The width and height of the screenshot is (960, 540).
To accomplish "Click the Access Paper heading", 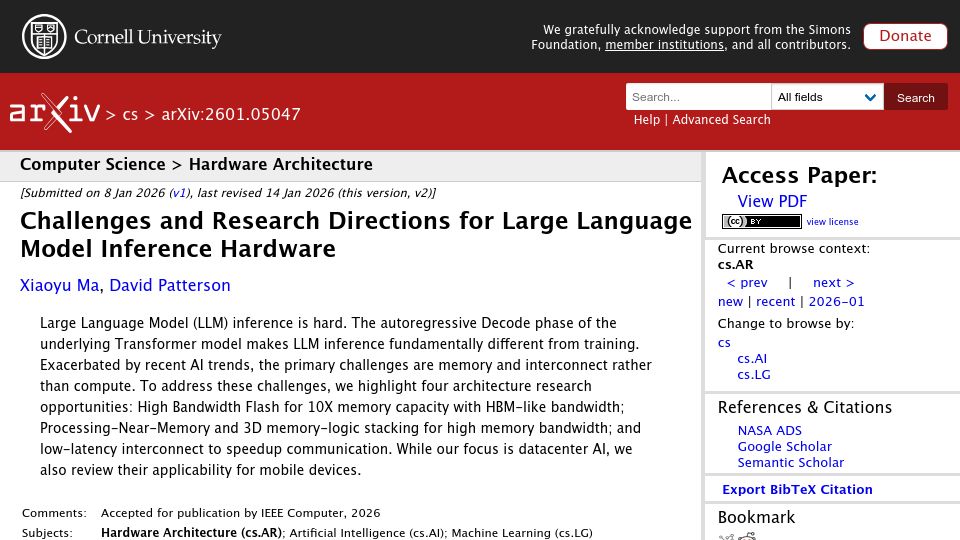I will (x=799, y=176).
